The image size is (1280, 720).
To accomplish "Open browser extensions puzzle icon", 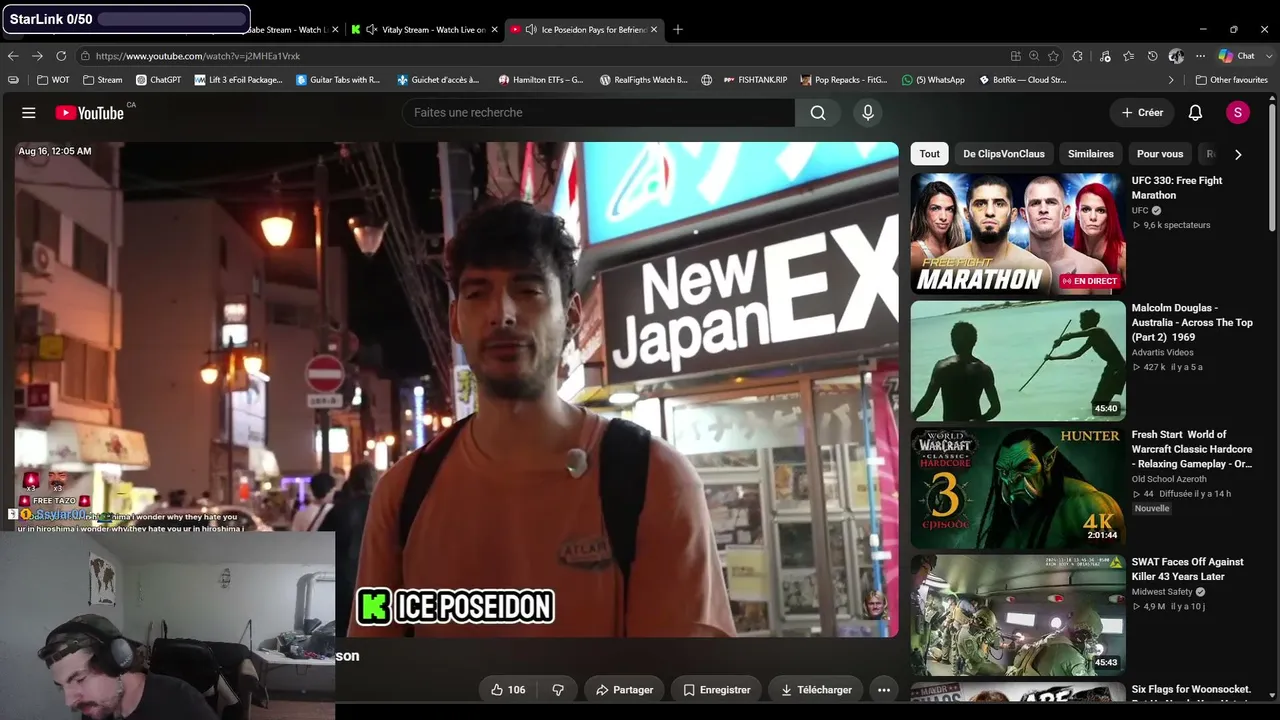I will point(1078,56).
